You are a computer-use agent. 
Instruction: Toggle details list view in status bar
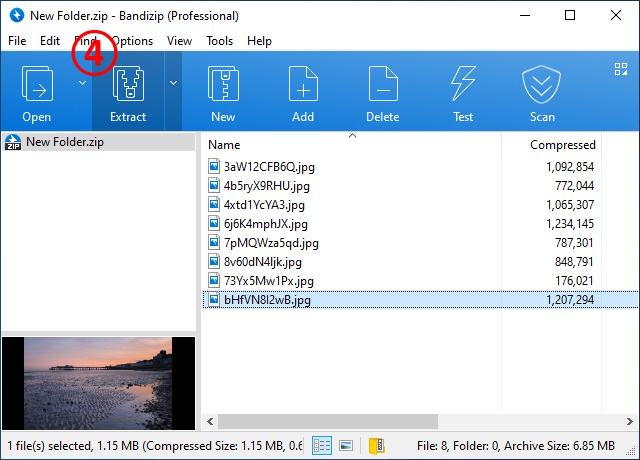coord(322,445)
